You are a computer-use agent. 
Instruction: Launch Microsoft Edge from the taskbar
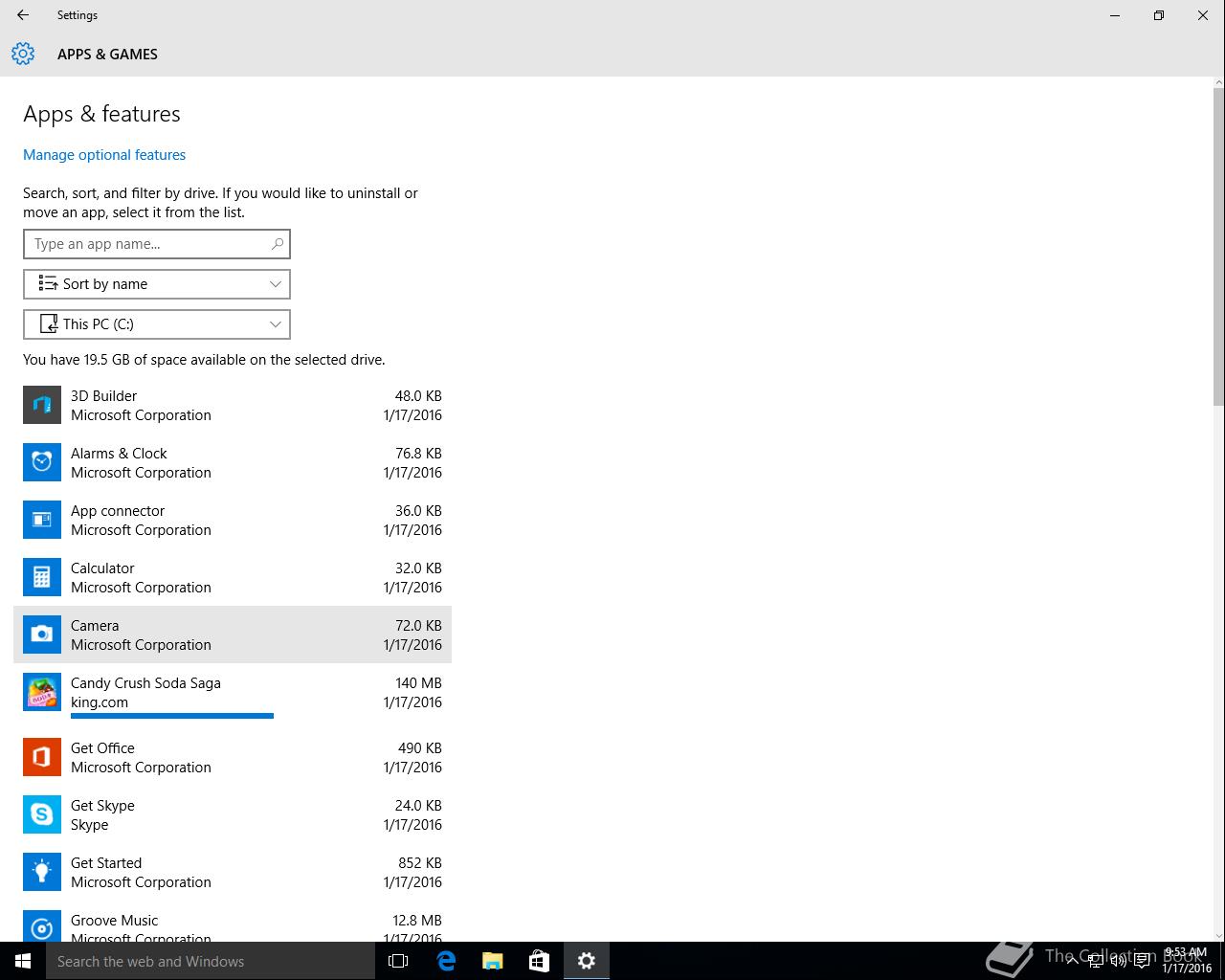[446, 961]
